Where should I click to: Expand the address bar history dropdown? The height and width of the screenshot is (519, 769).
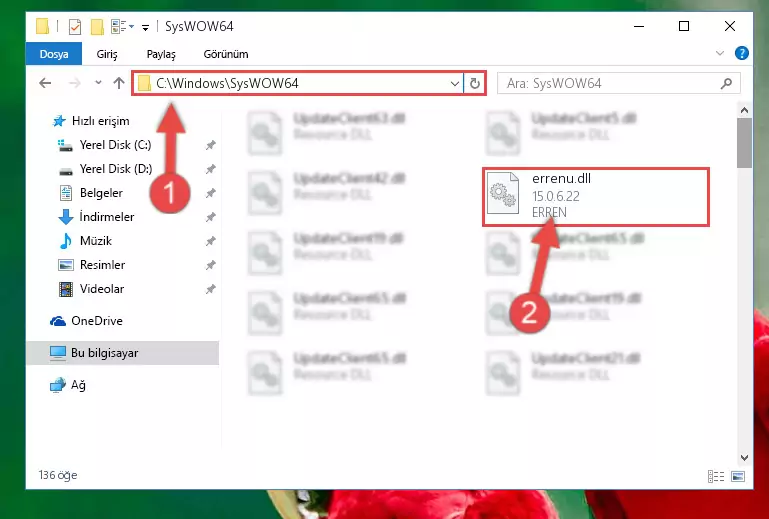tap(454, 83)
